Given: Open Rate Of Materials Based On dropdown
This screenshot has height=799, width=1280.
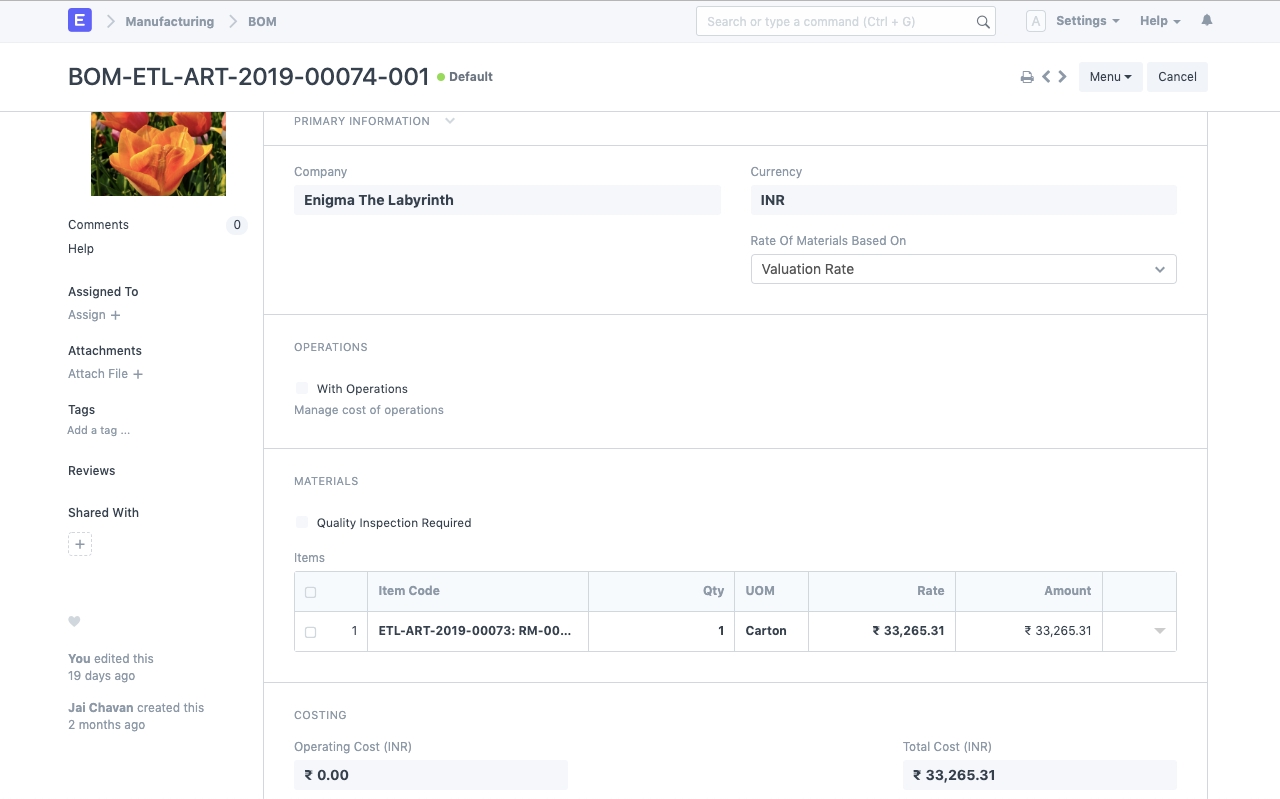Looking at the screenshot, I should 963,269.
